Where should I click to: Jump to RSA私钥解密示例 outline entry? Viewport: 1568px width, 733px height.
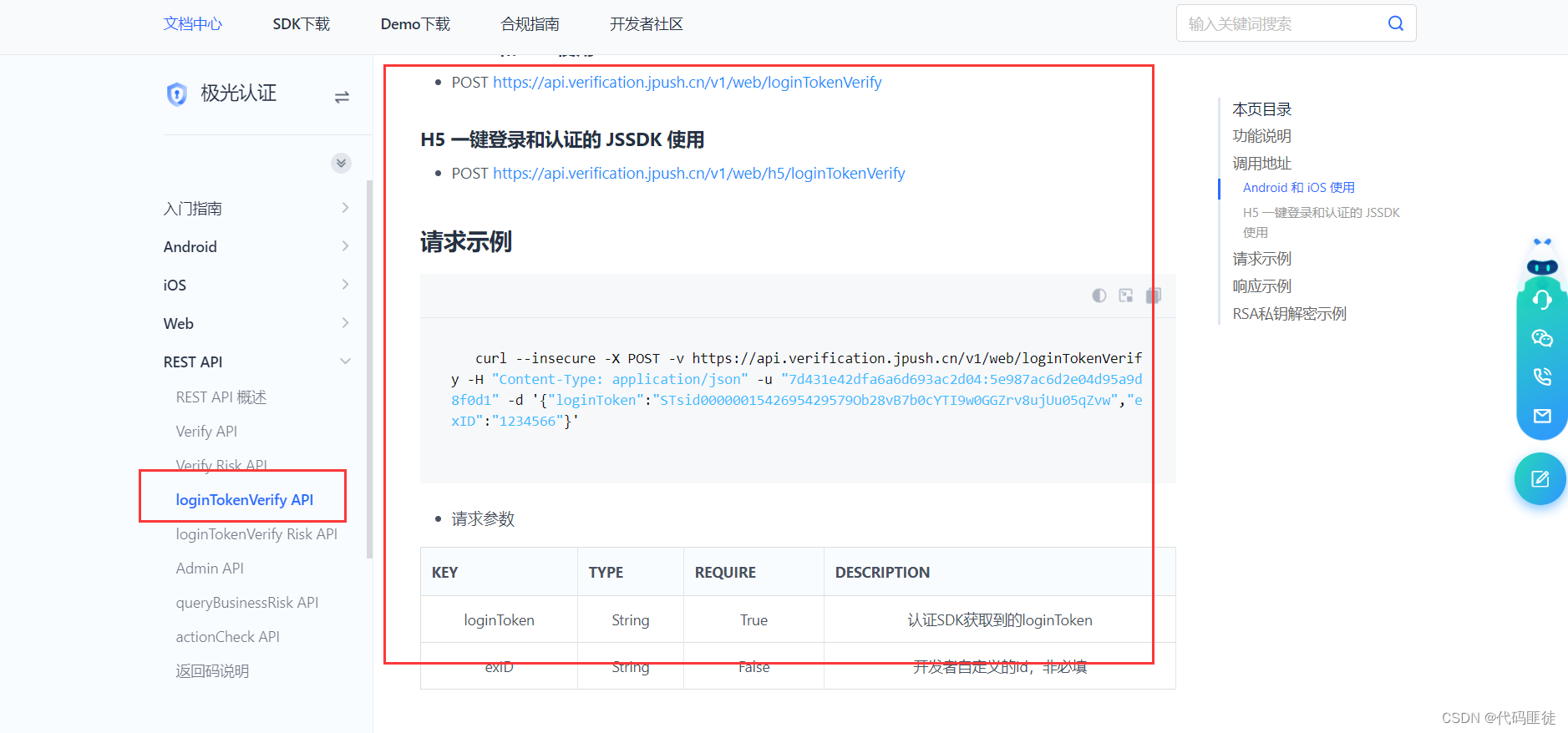coord(1290,314)
